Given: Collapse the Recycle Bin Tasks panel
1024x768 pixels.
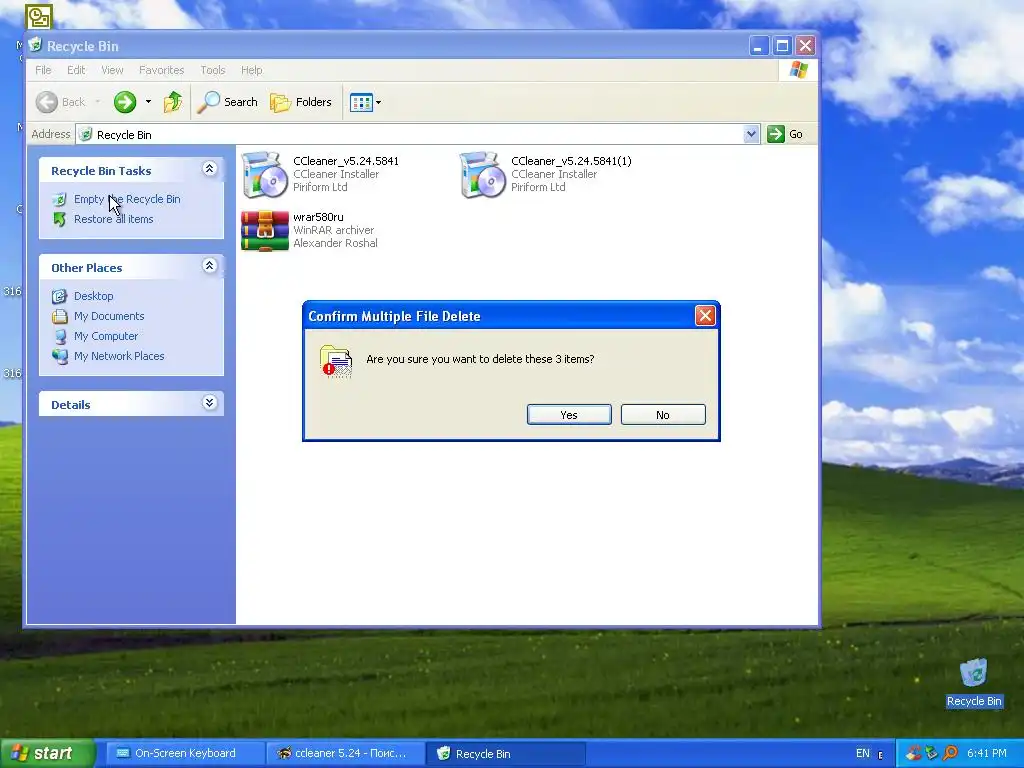Looking at the screenshot, I should click(x=209, y=169).
